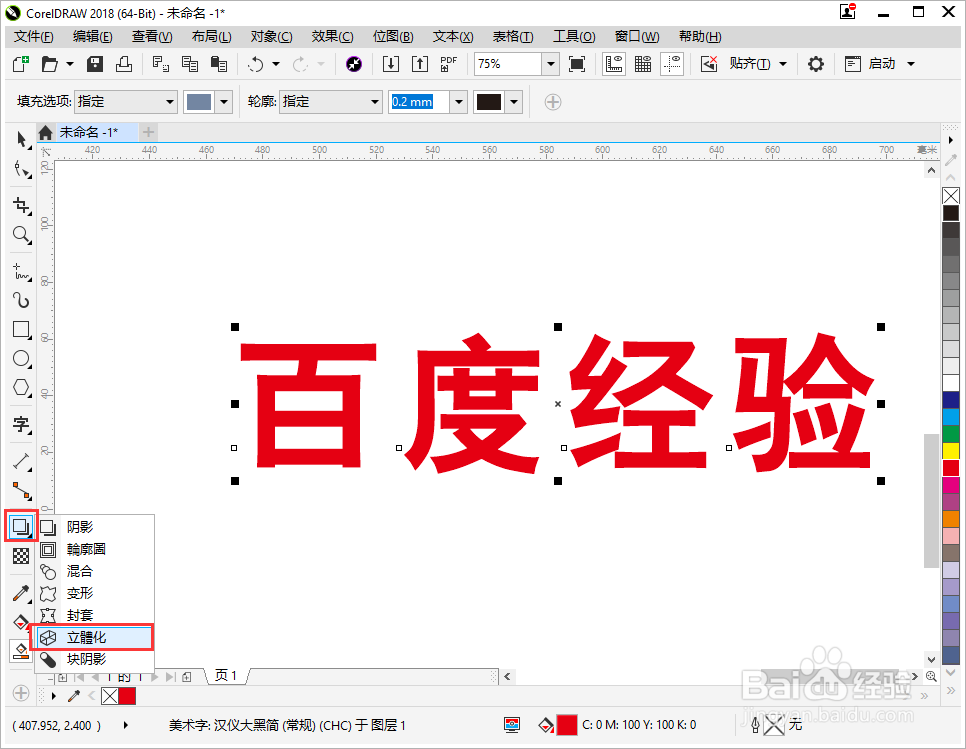Click the Paste clipboard icon
The width and height of the screenshot is (966, 749).
pyautogui.click(x=219, y=63)
